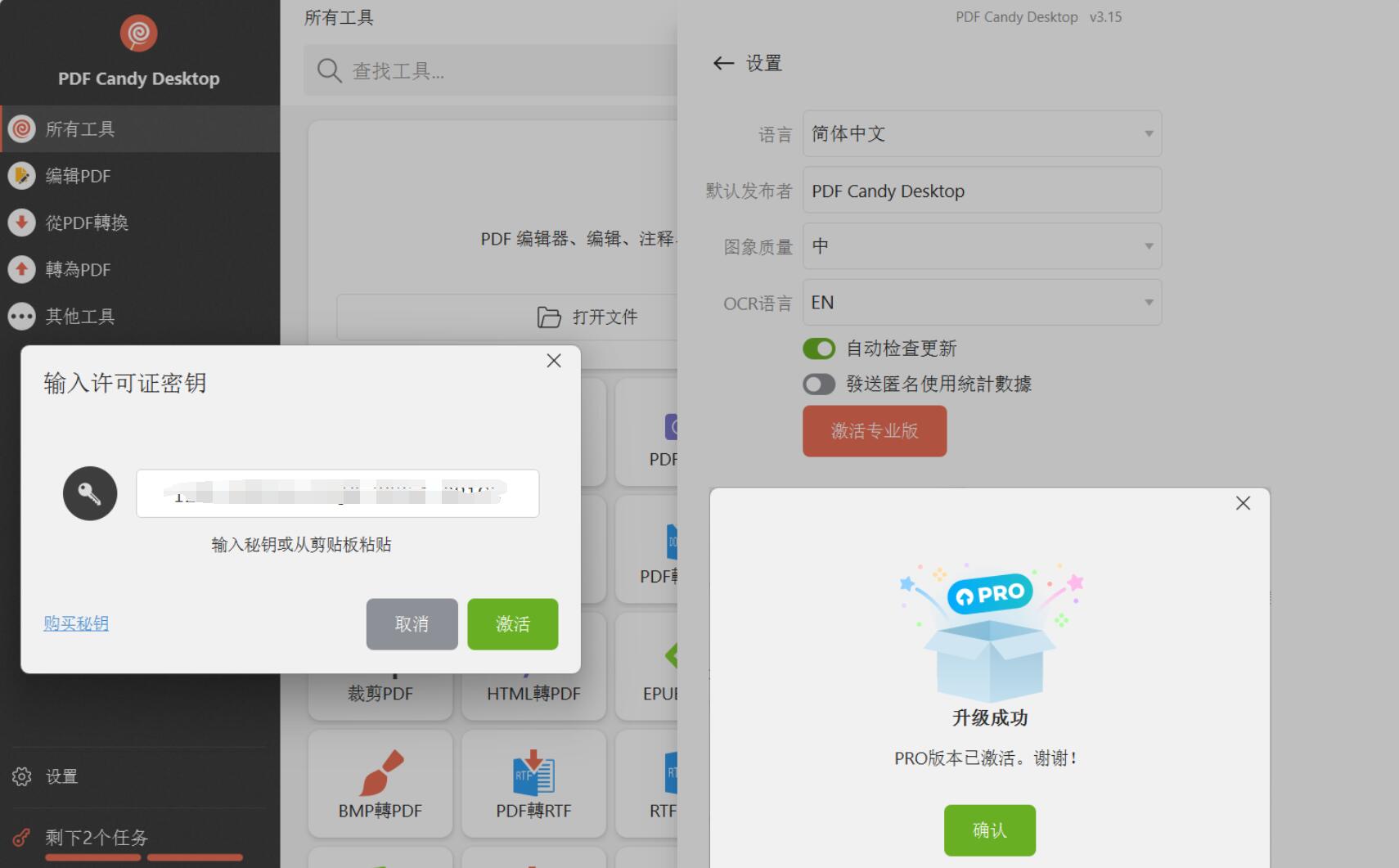Select 编辑PDF in the sidebar
Viewport: 1399px width, 868px height.
pos(78,176)
